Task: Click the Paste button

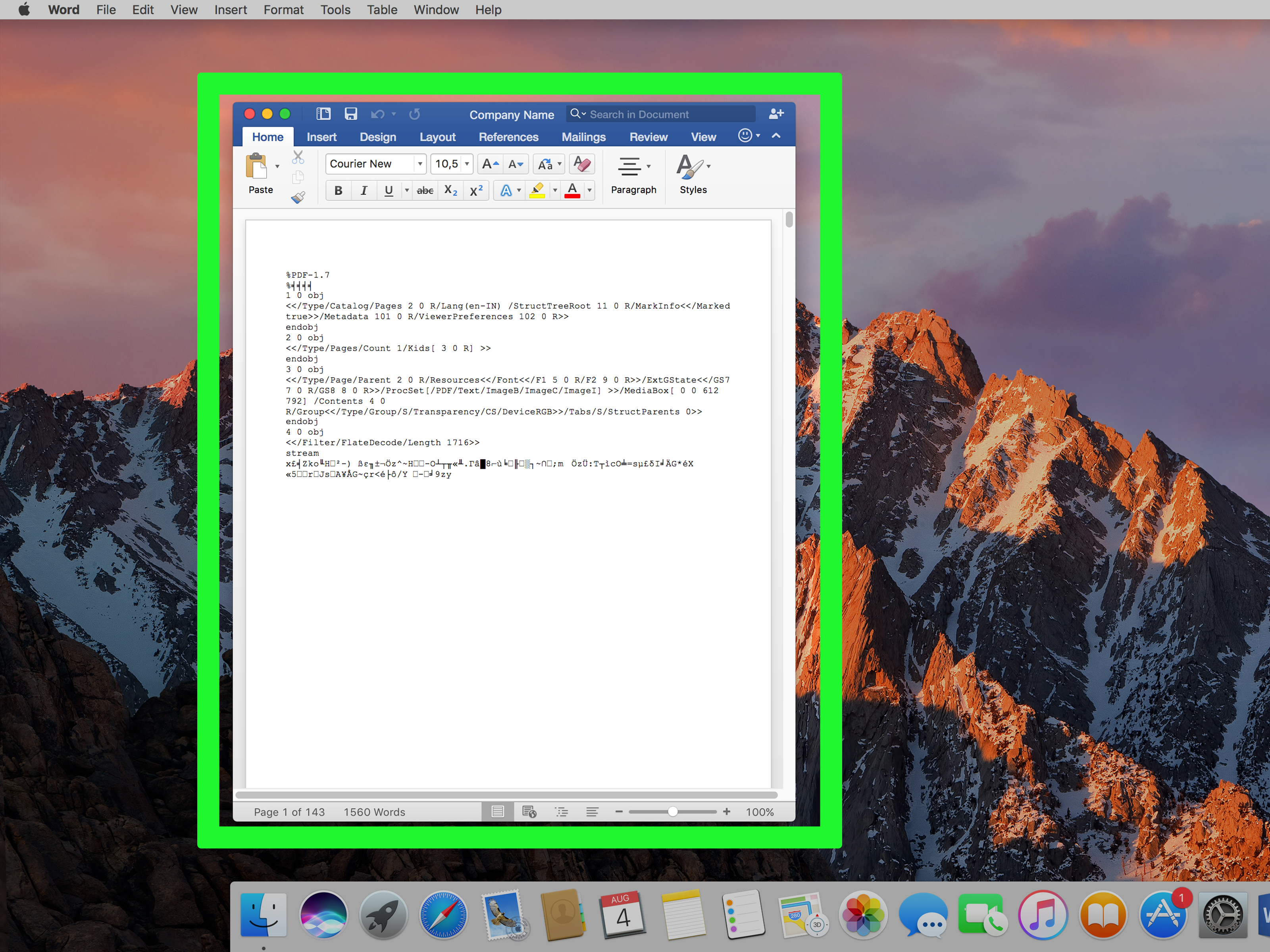Action: point(257,167)
